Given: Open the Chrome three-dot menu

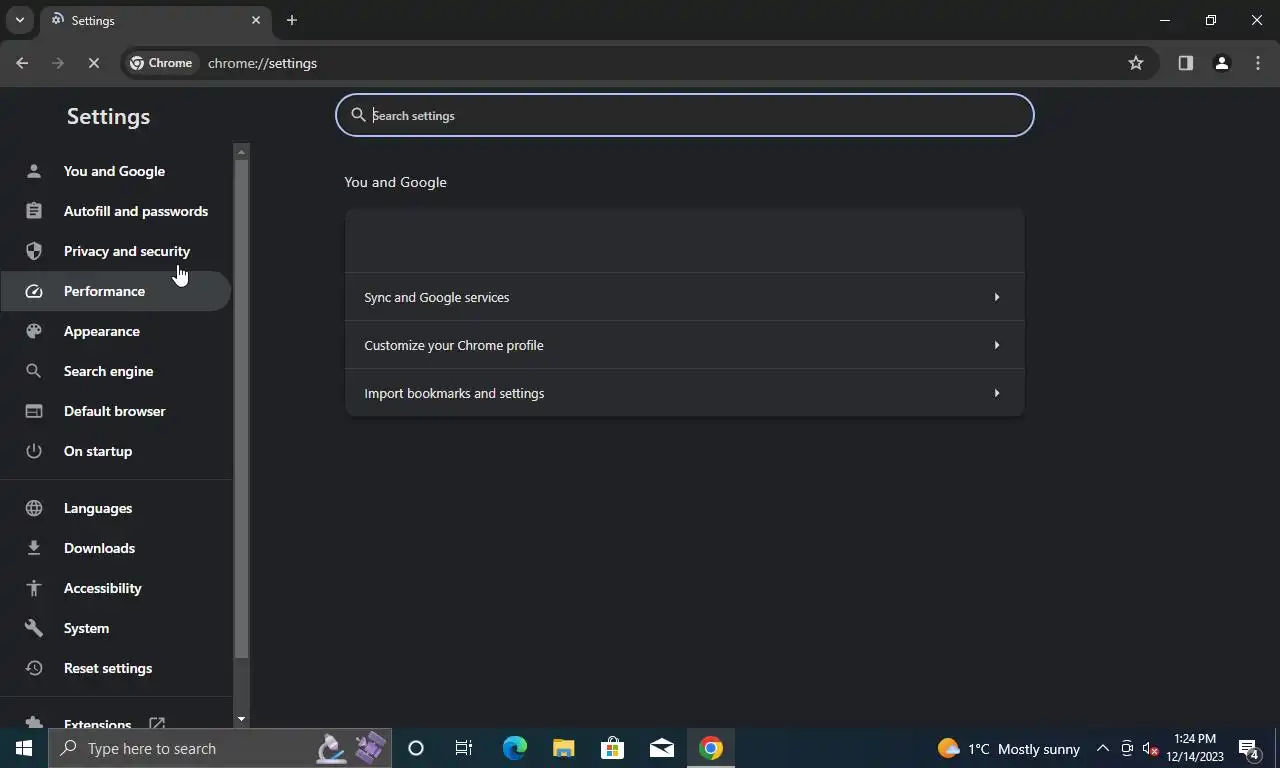Looking at the screenshot, I should click(x=1258, y=63).
